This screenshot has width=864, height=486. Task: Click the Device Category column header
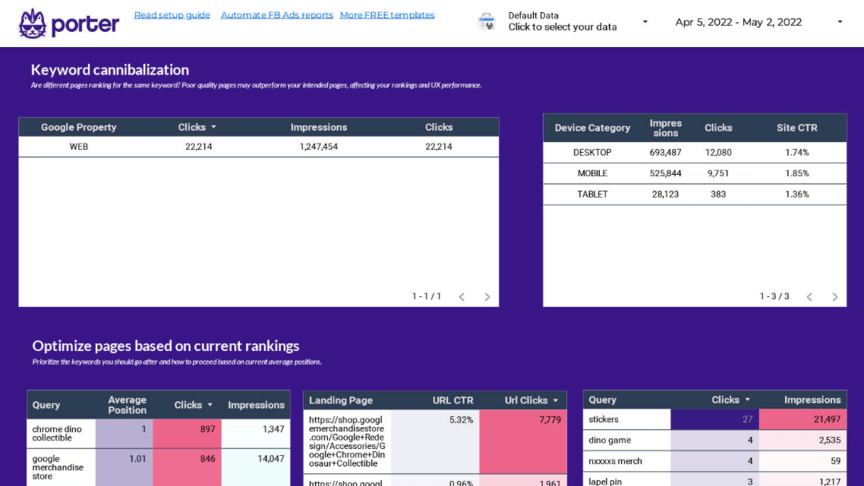tap(592, 128)
